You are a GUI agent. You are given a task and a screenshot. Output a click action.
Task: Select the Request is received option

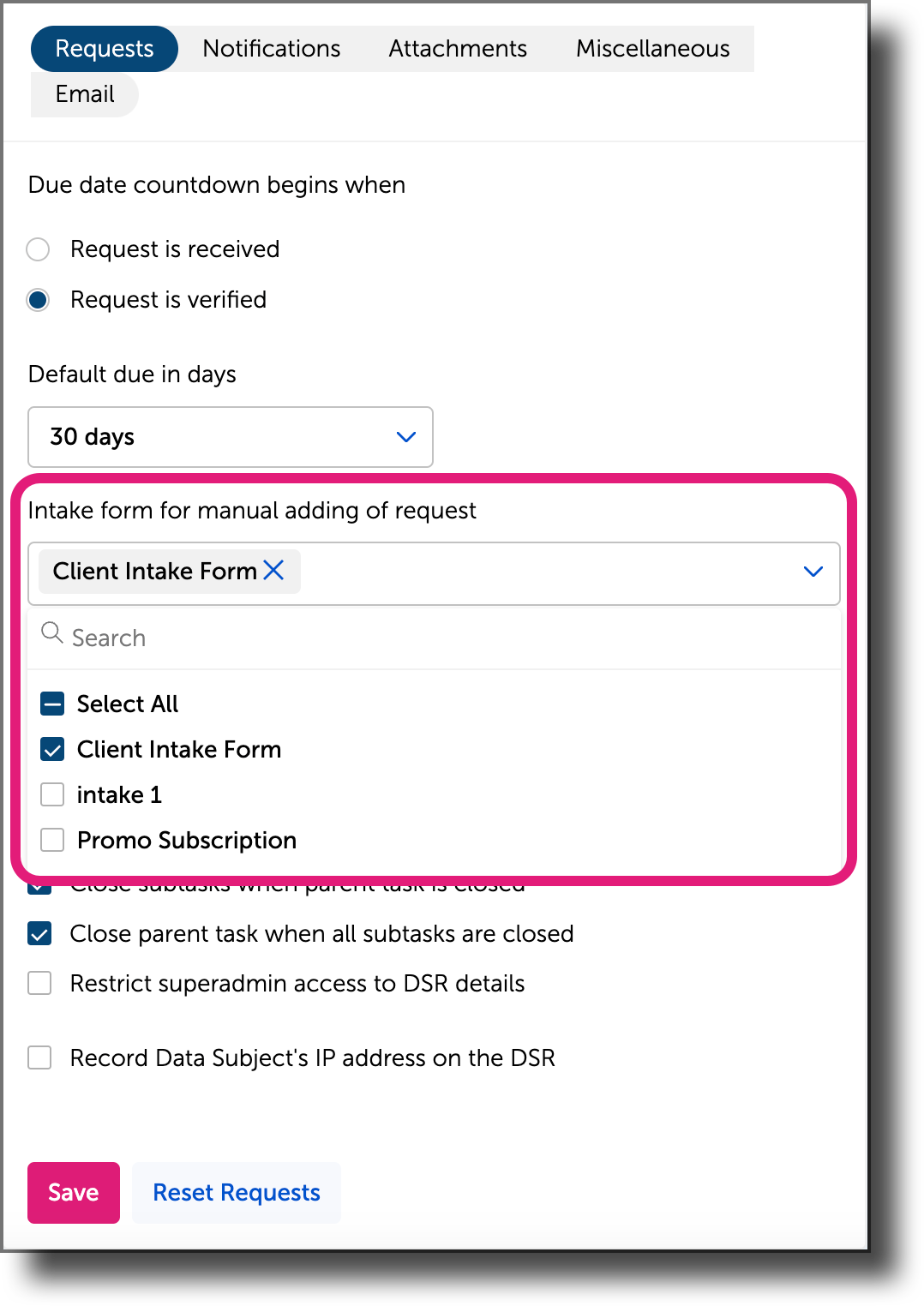tap(38, 249)
